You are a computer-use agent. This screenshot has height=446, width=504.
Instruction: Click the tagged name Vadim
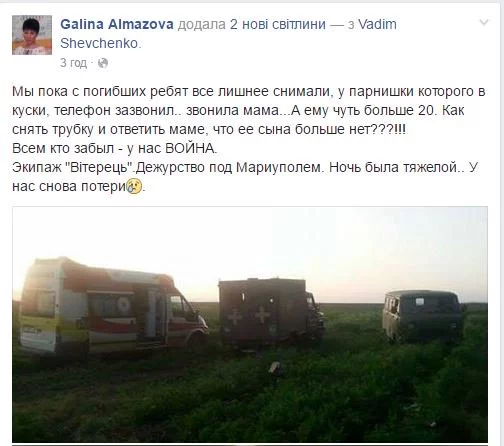[377, 24]
